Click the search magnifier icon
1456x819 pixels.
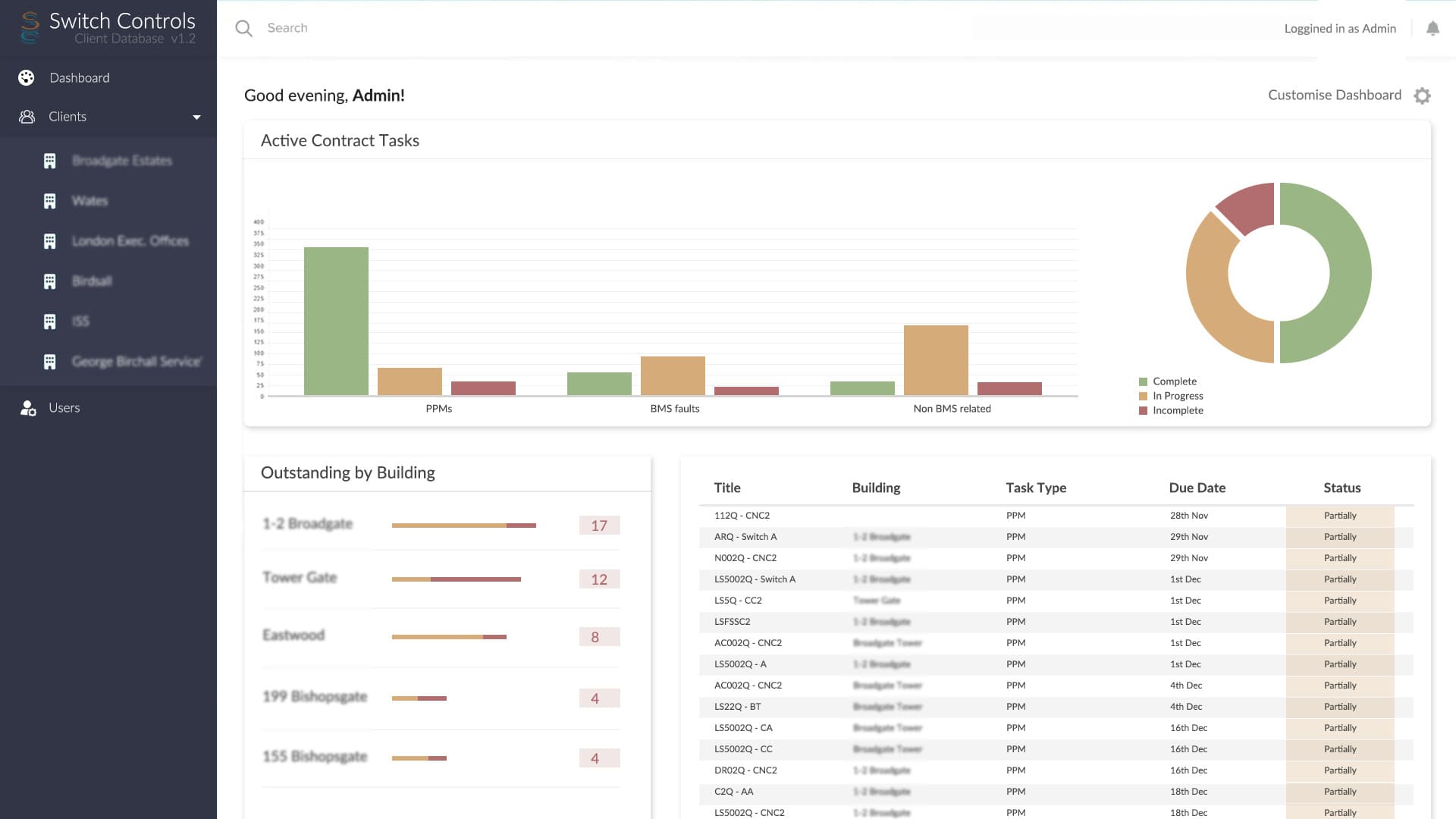243,29
